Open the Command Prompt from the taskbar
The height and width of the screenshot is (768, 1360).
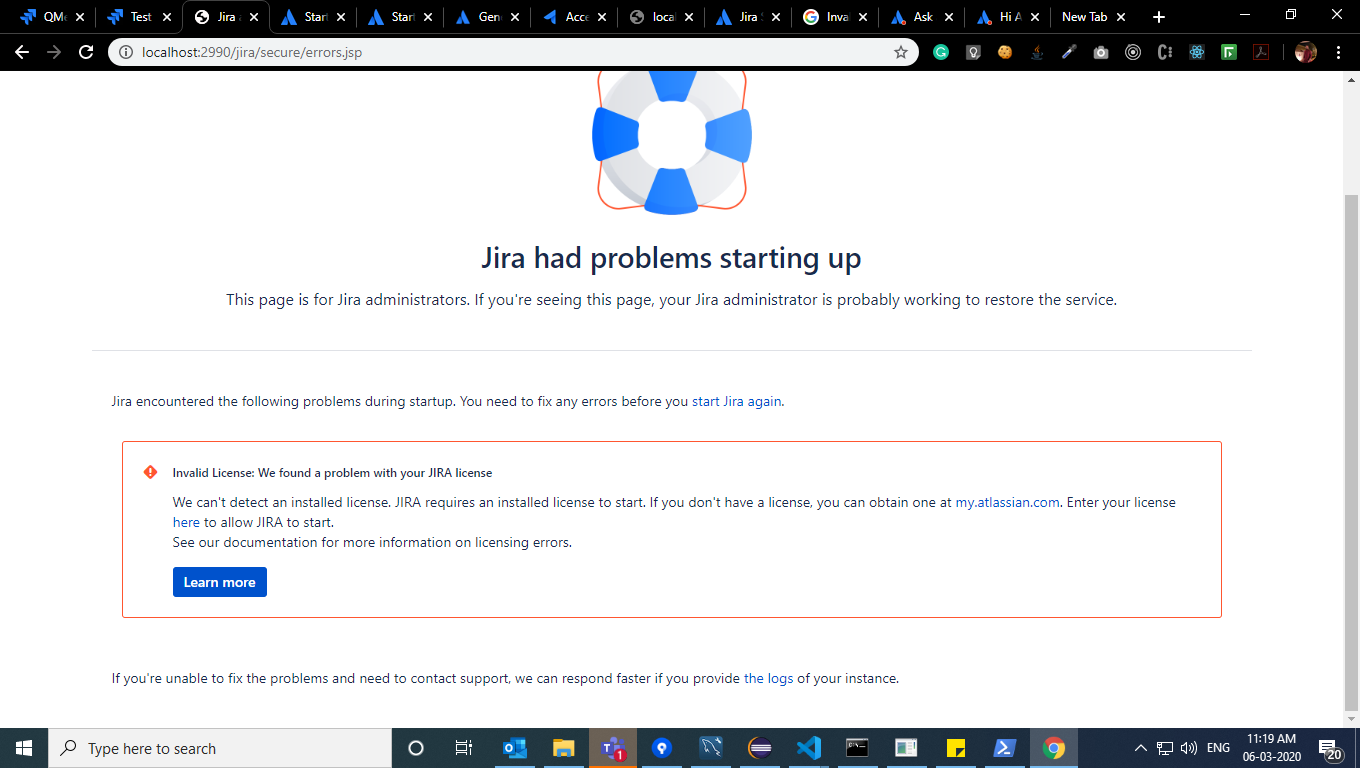(x=858, y=748)
